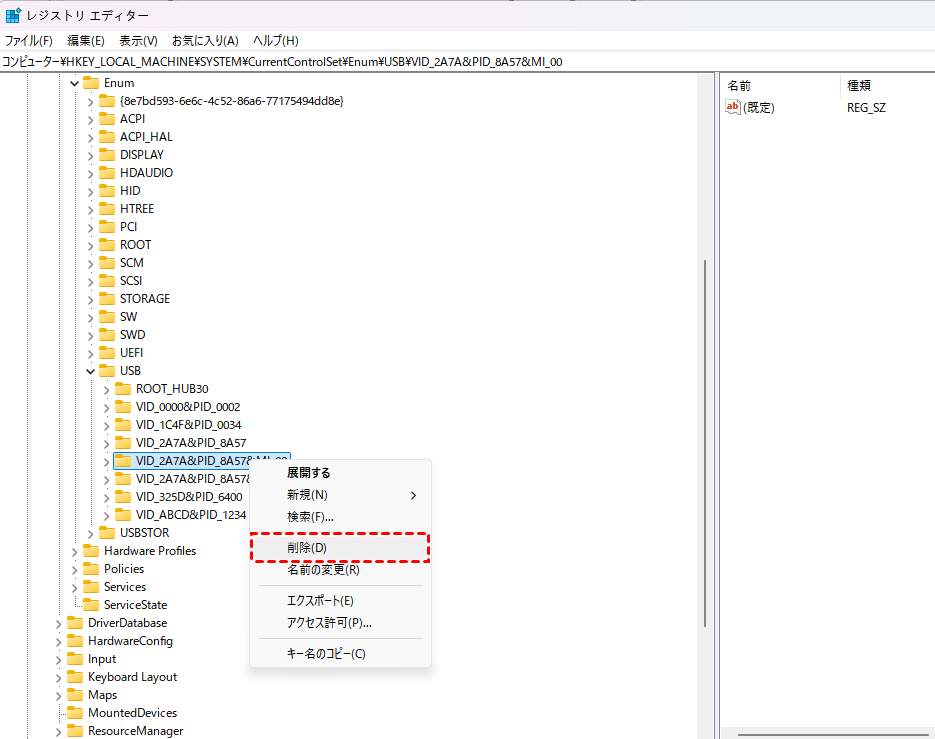
Task: Choose 削除(D) from the context menu
Action: pyautogui.click(x=307, y=548)
